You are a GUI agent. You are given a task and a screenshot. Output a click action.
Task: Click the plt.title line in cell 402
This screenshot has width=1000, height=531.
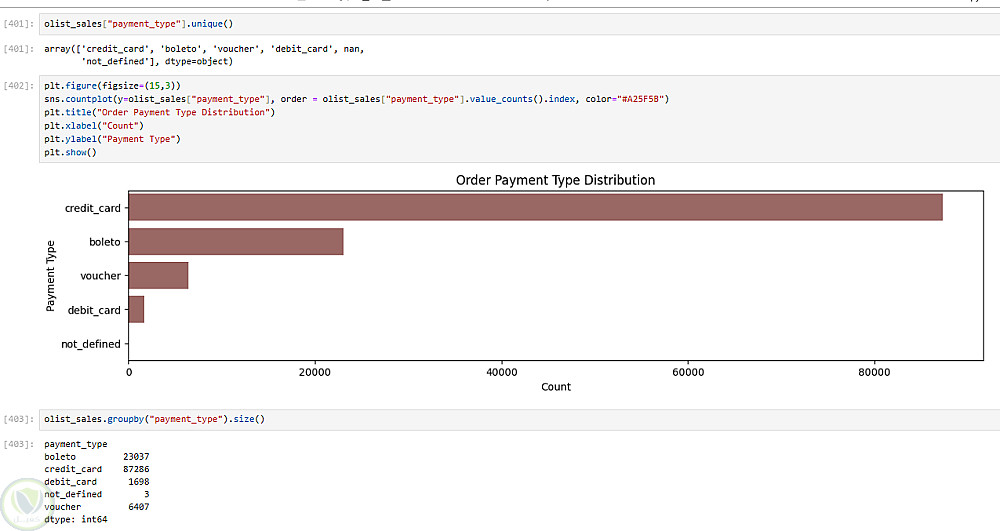click(x=159, y=112)
